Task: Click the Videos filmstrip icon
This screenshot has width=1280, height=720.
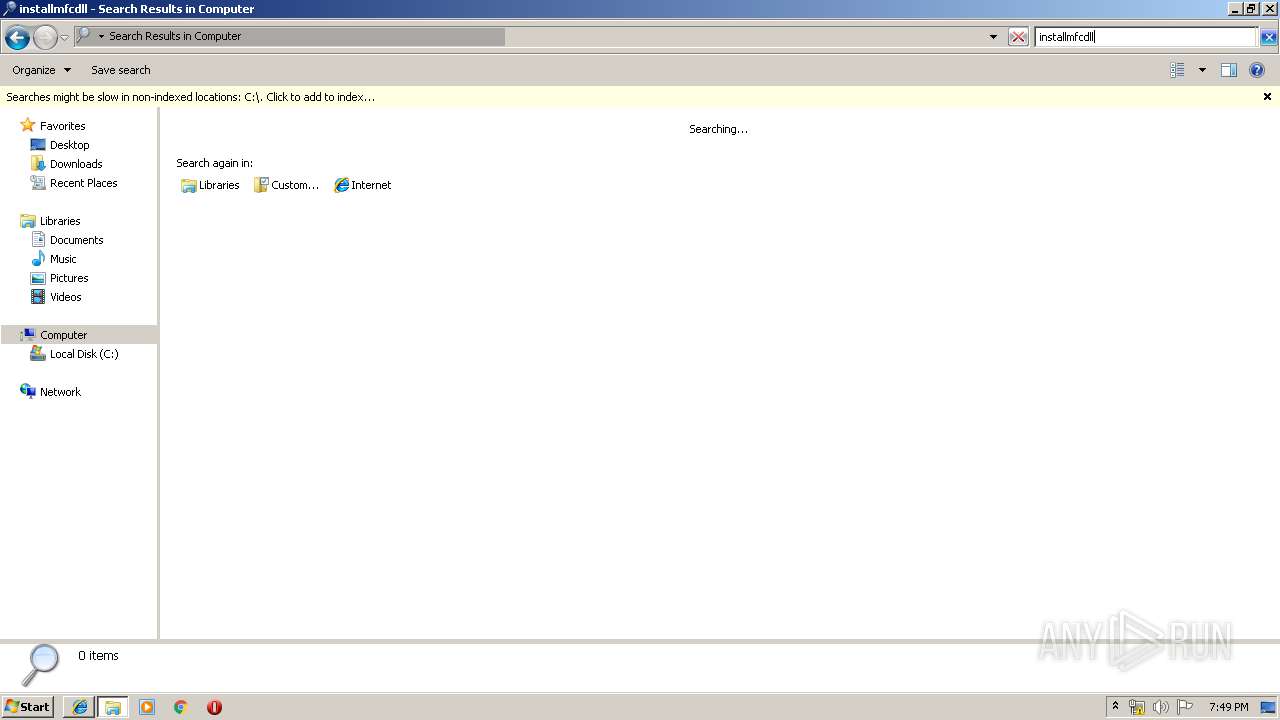Action: coord(38,297)
